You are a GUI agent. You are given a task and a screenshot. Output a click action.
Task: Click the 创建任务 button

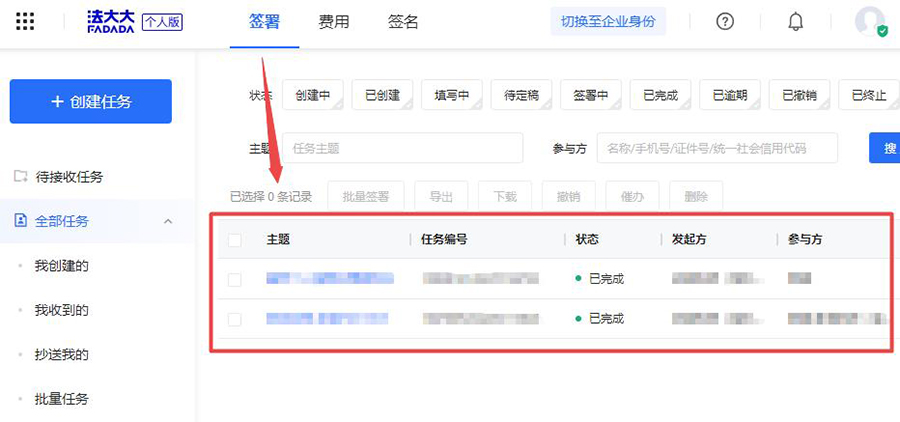click(90, 102)
